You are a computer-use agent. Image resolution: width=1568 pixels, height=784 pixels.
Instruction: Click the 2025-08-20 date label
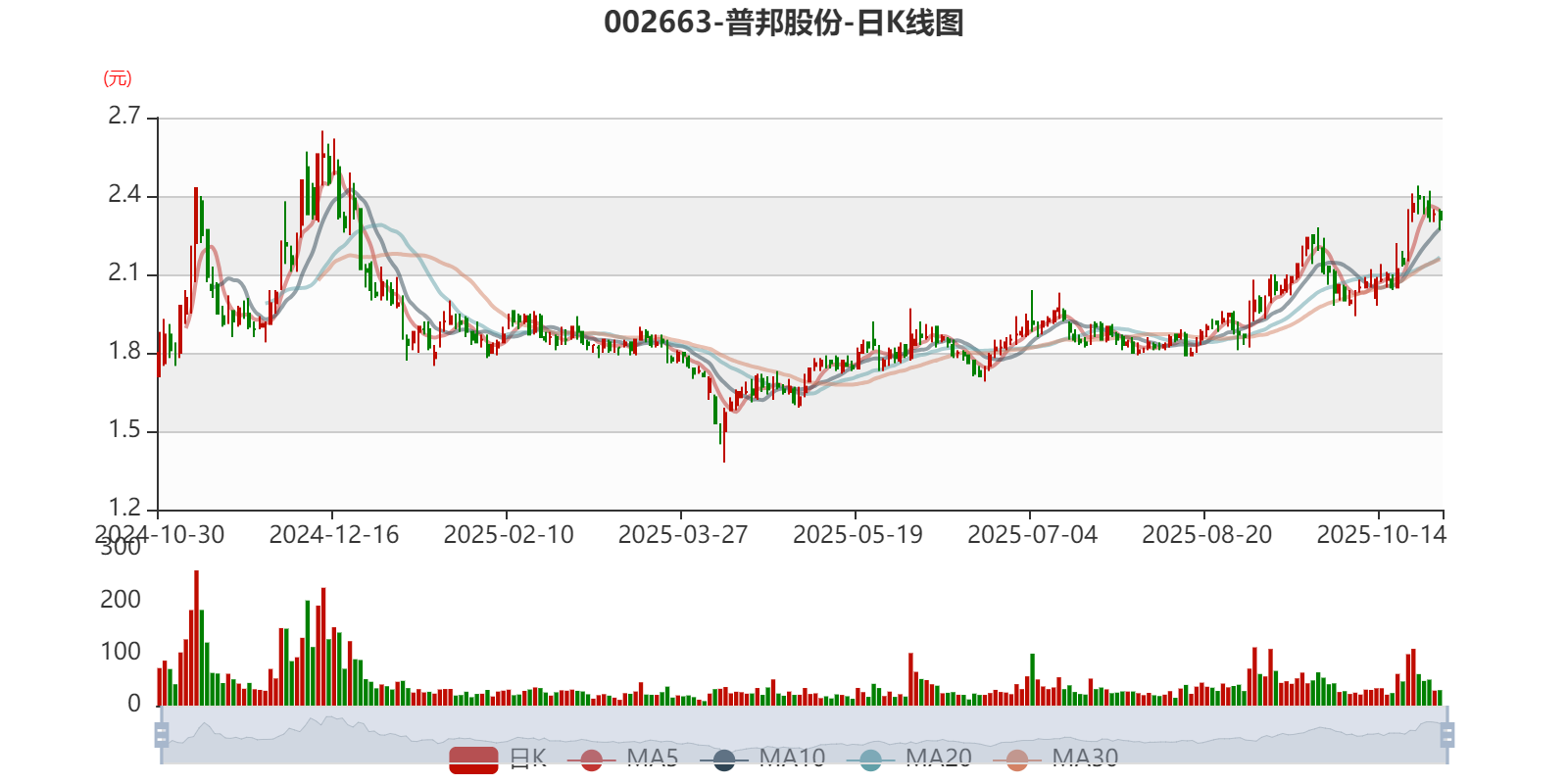[x=1206, y=535]
